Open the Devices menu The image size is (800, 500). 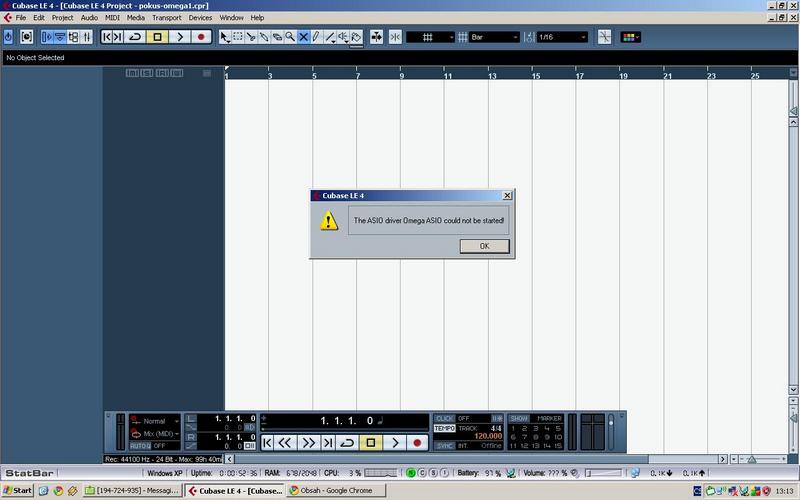click(x=200, y=18)
